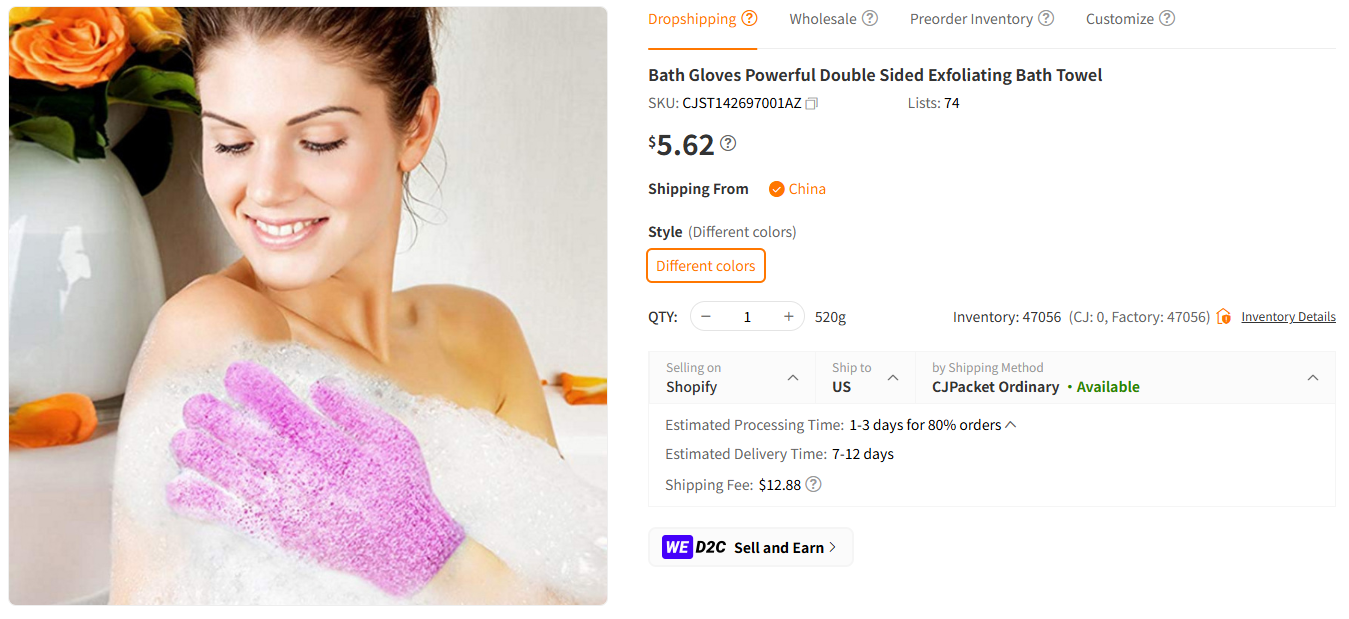Click the Preorder Inventory question mark icon

coord(1046,17)
